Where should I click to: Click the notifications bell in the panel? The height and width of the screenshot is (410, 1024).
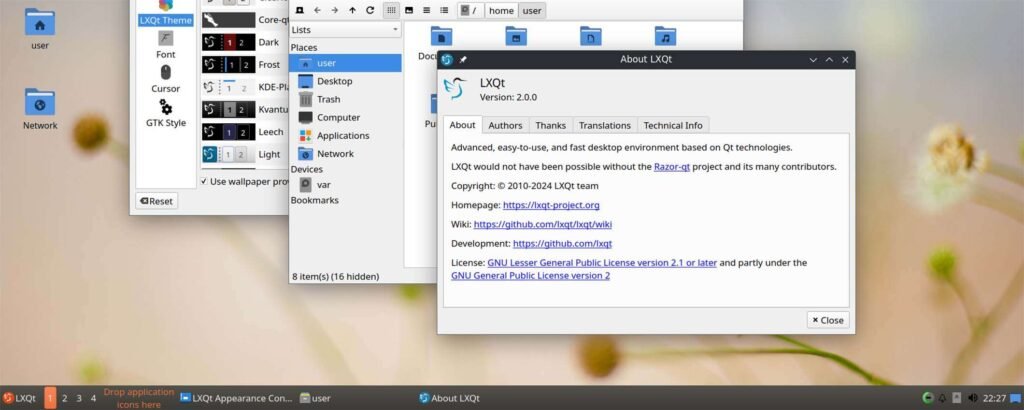[942, 398]
